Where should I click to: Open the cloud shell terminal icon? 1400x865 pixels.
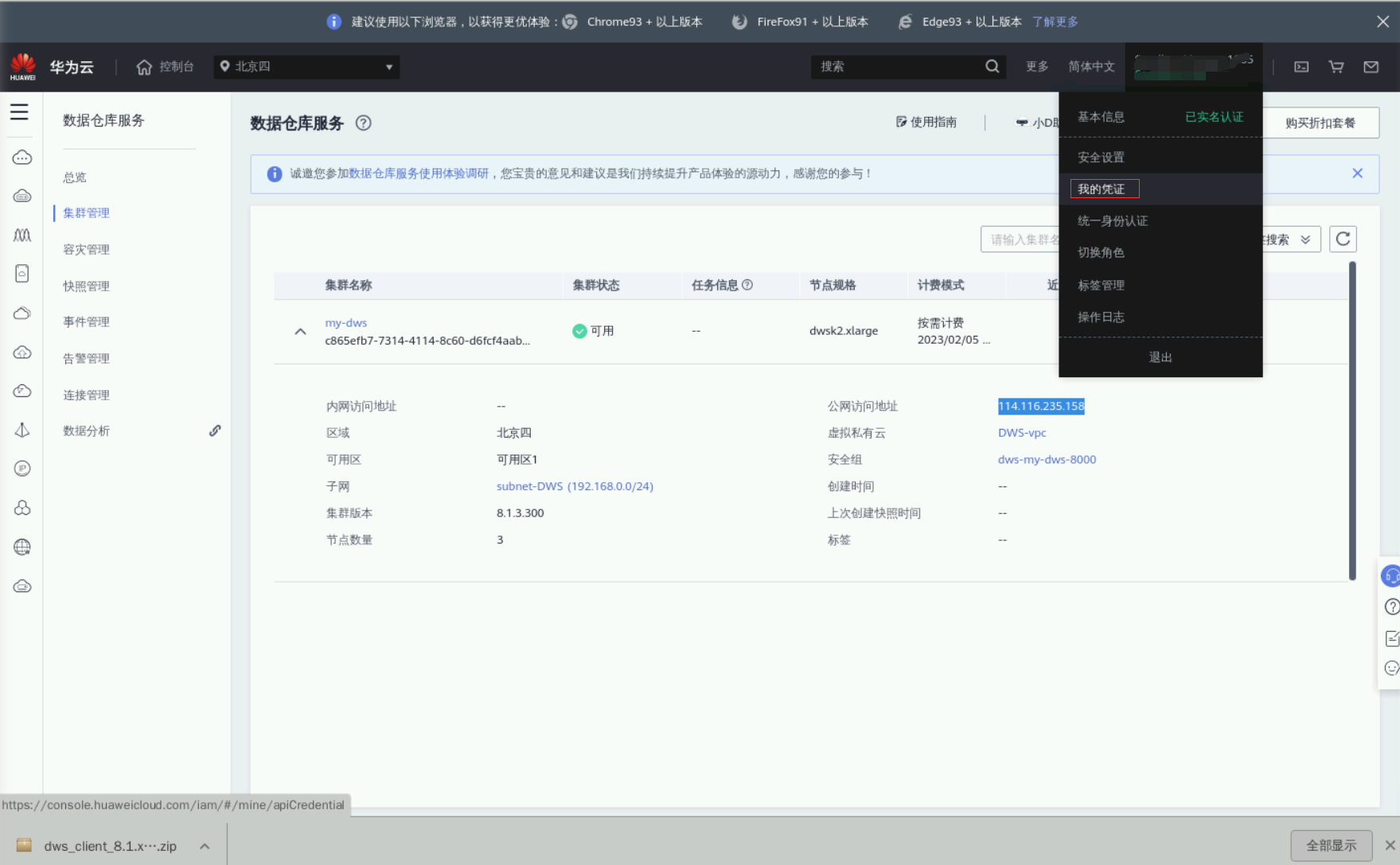(1301, 67)
